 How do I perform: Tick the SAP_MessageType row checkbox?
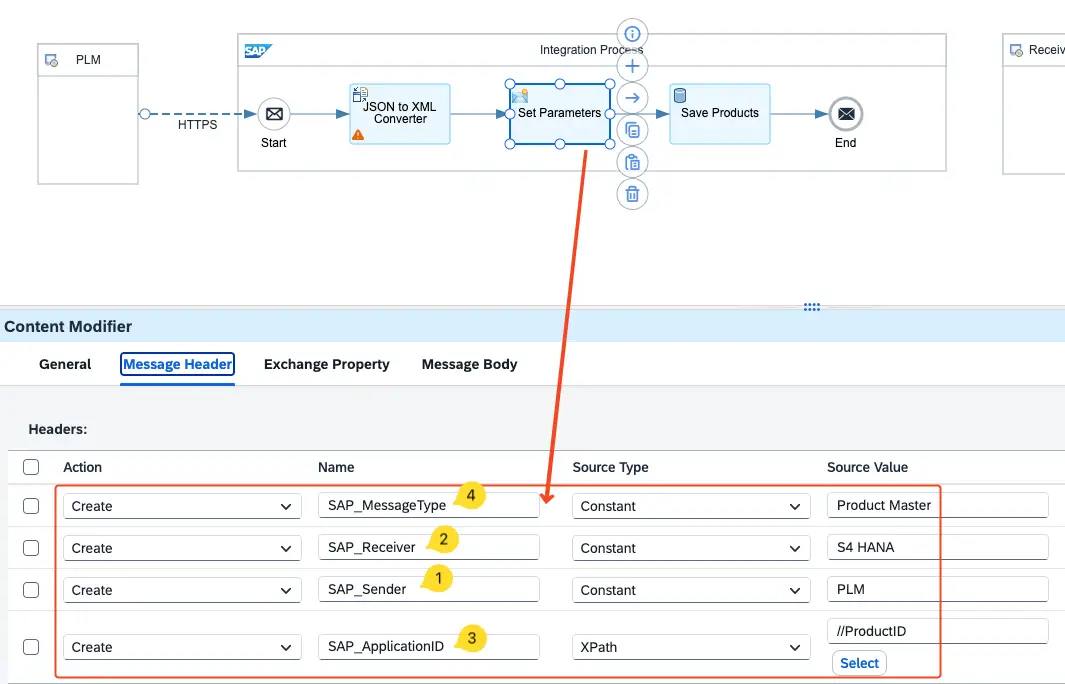tap(31, 507)
